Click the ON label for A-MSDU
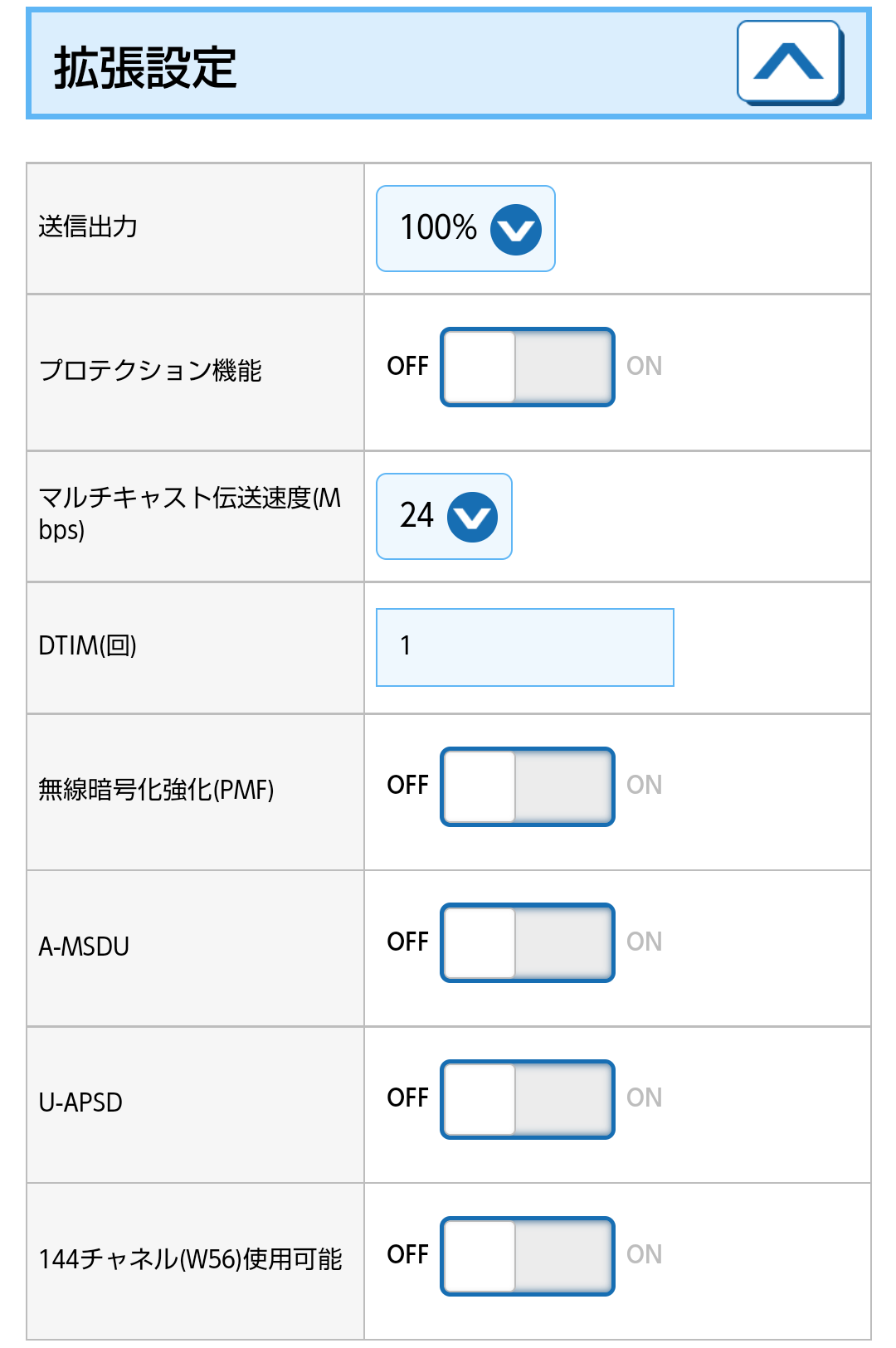 point(644,942)
